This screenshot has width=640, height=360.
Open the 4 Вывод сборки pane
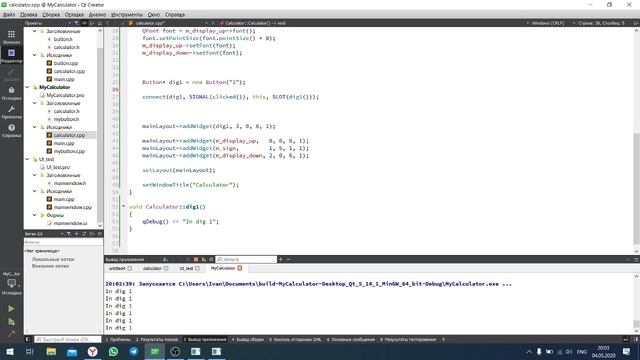click(x=248, y=340)
